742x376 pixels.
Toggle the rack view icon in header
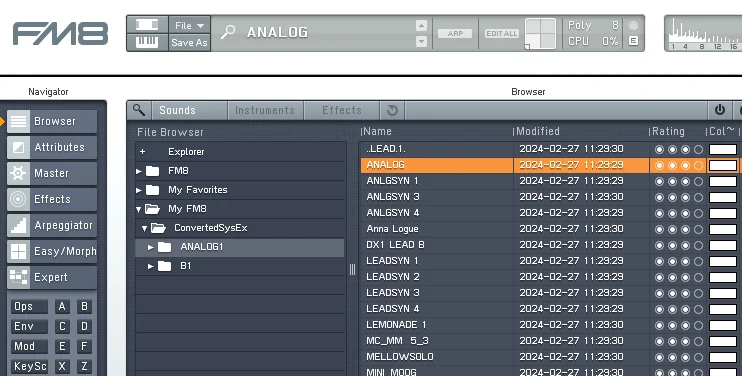coord(147,25)
